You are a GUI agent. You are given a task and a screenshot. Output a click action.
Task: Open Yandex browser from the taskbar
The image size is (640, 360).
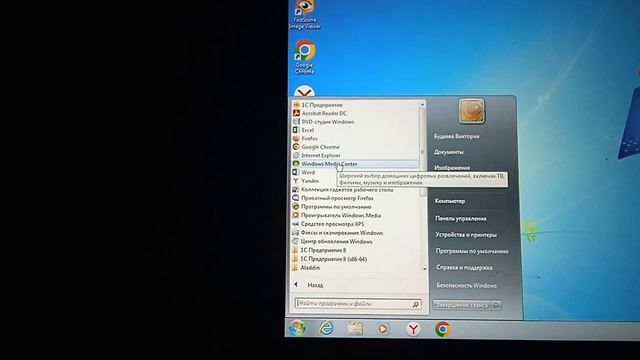tap(413, 329)
